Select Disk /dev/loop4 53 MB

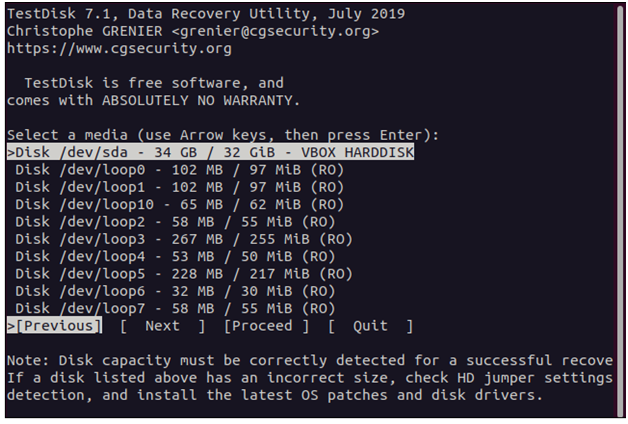(175, 256)
